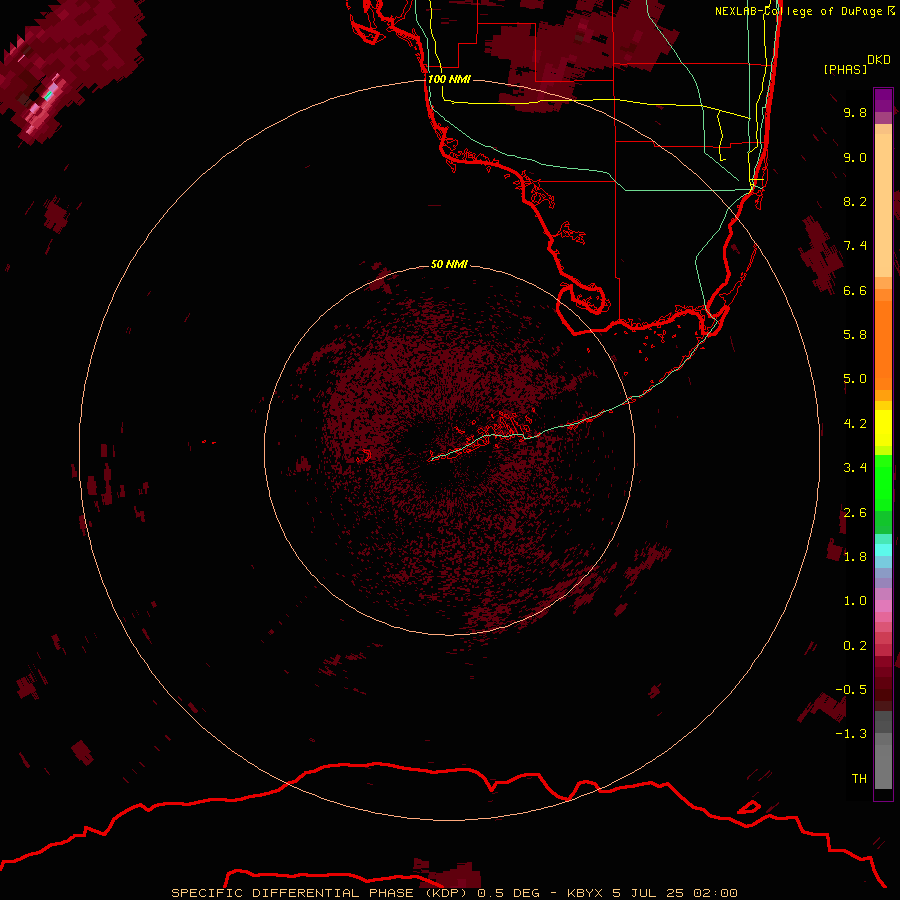Select the 6.6 scale value
900x900 pixels.
click(x=855, y=291)
